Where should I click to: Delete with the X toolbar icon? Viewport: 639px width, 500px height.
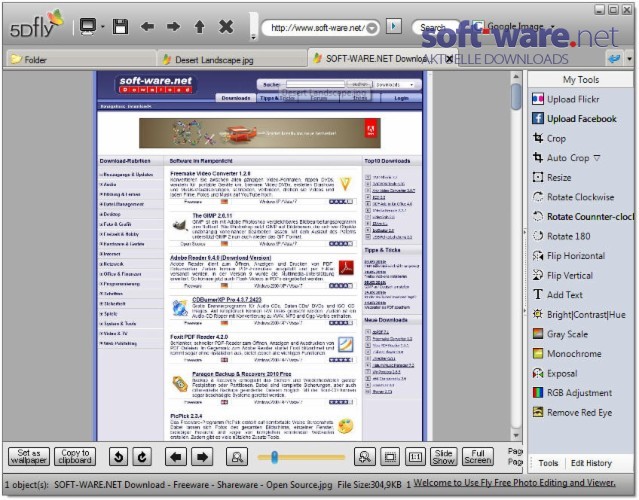(x=226, y=27)
